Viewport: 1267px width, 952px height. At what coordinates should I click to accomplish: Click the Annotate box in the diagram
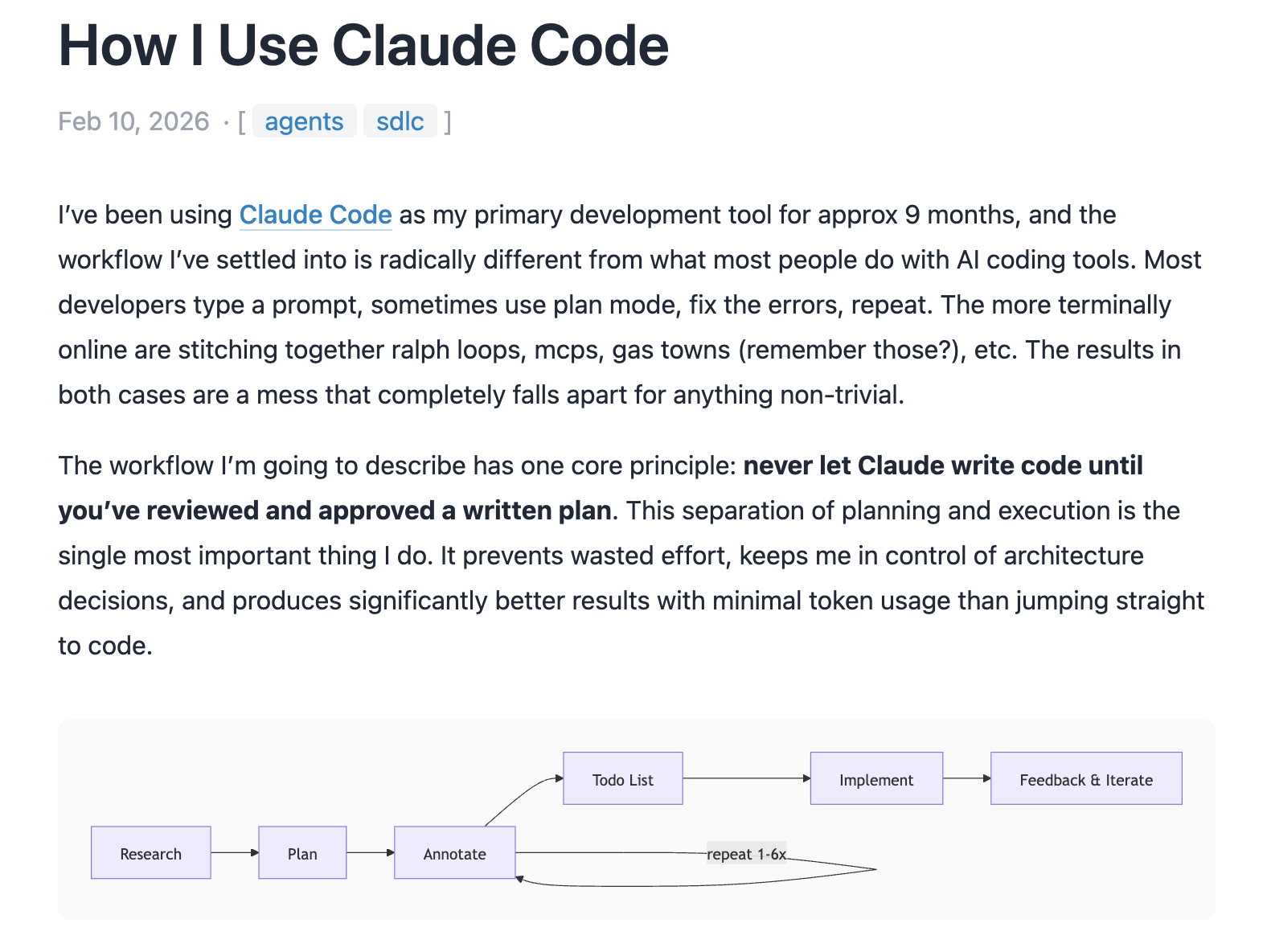click(x=454, y=853)
